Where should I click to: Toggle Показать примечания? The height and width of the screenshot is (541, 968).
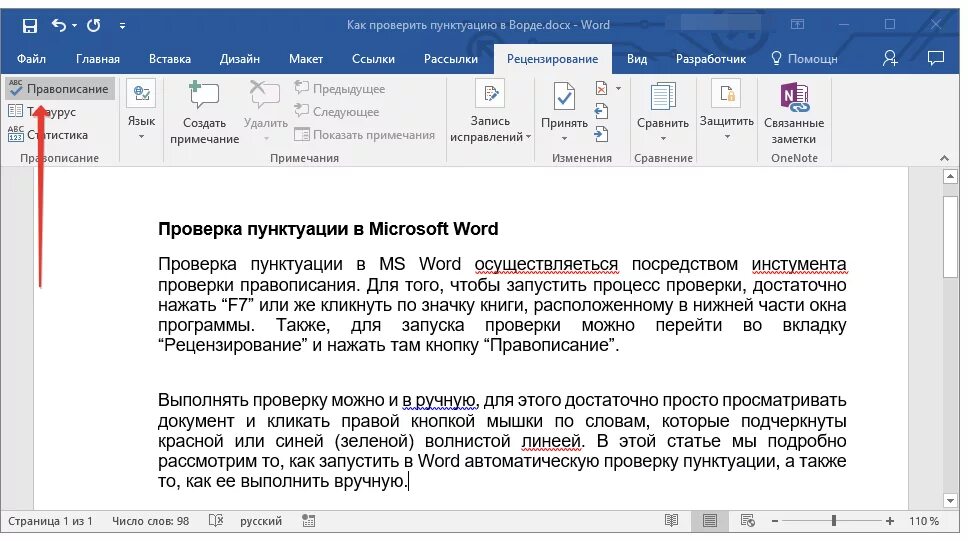(365, 135)
